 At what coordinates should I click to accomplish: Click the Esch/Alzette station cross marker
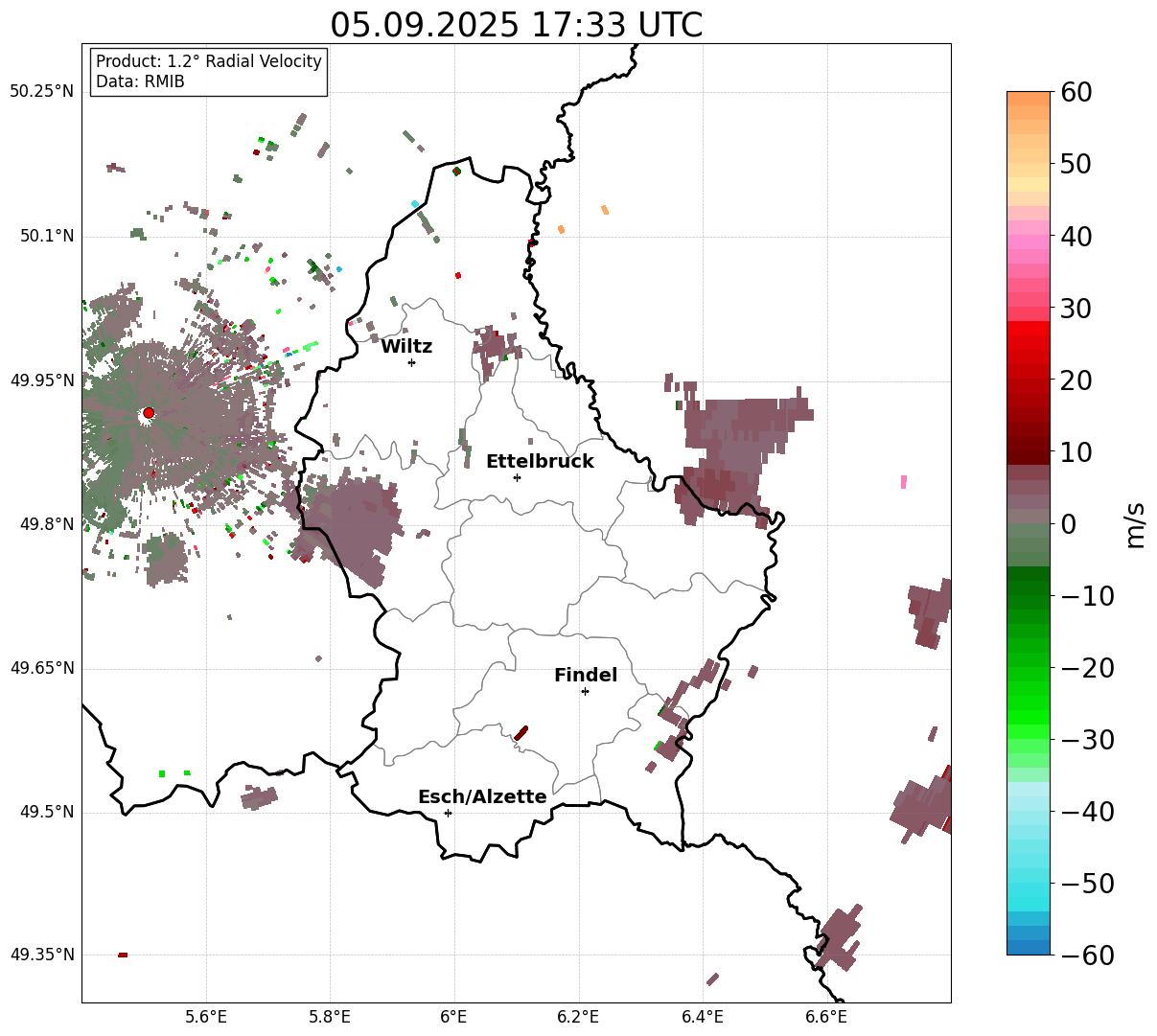[448, 813]
